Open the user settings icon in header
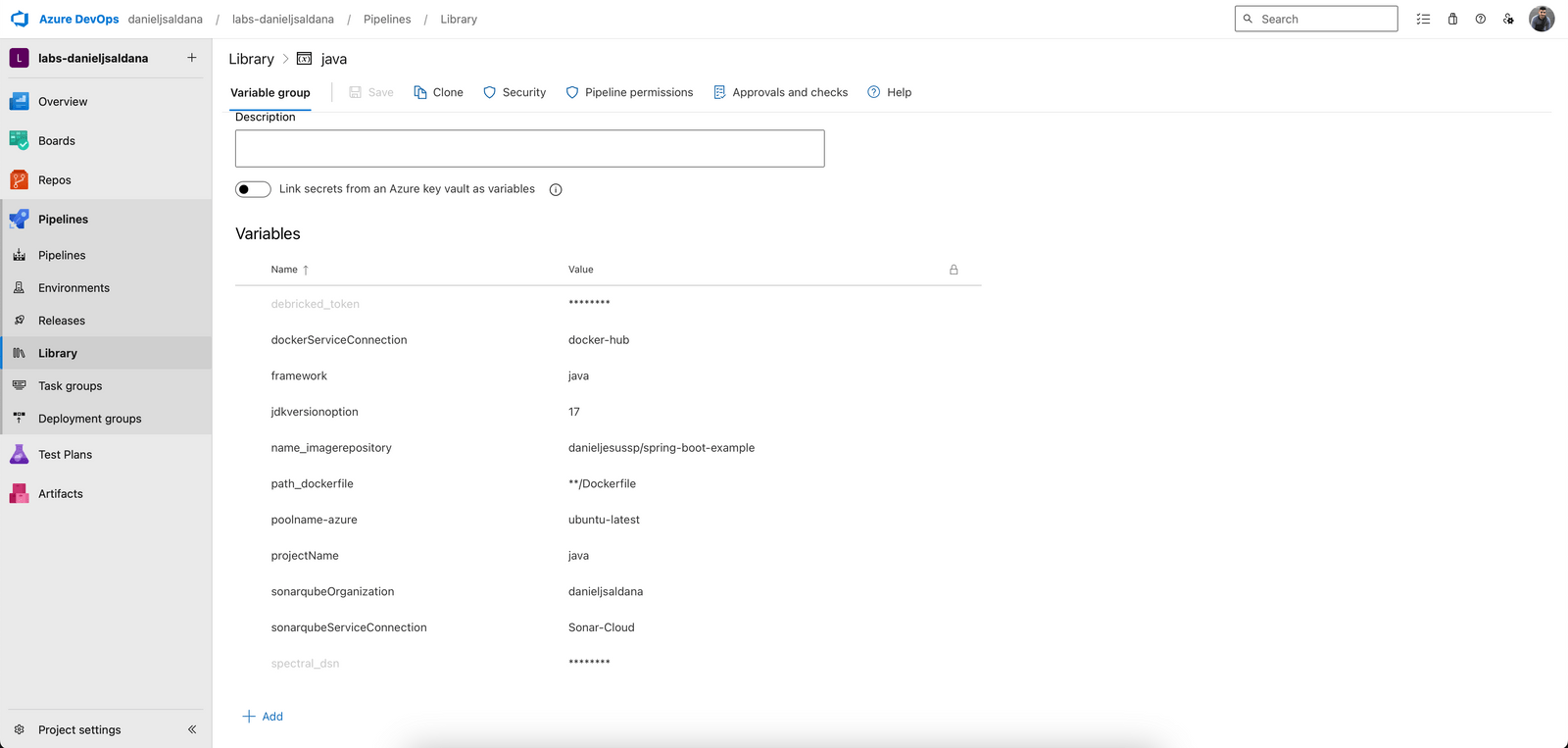The height and width of the screenshot is (748, 1568). 1508,19
